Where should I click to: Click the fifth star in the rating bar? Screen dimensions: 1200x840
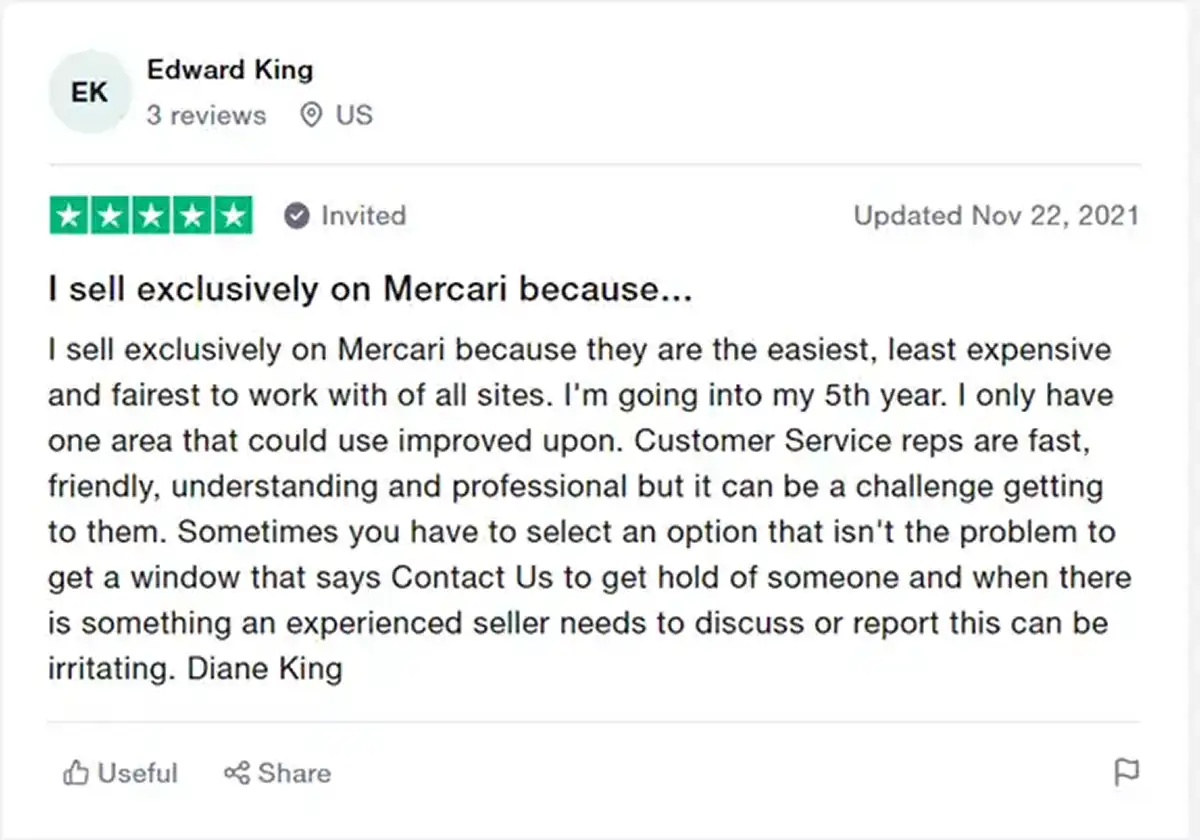[x=232, y=214]
